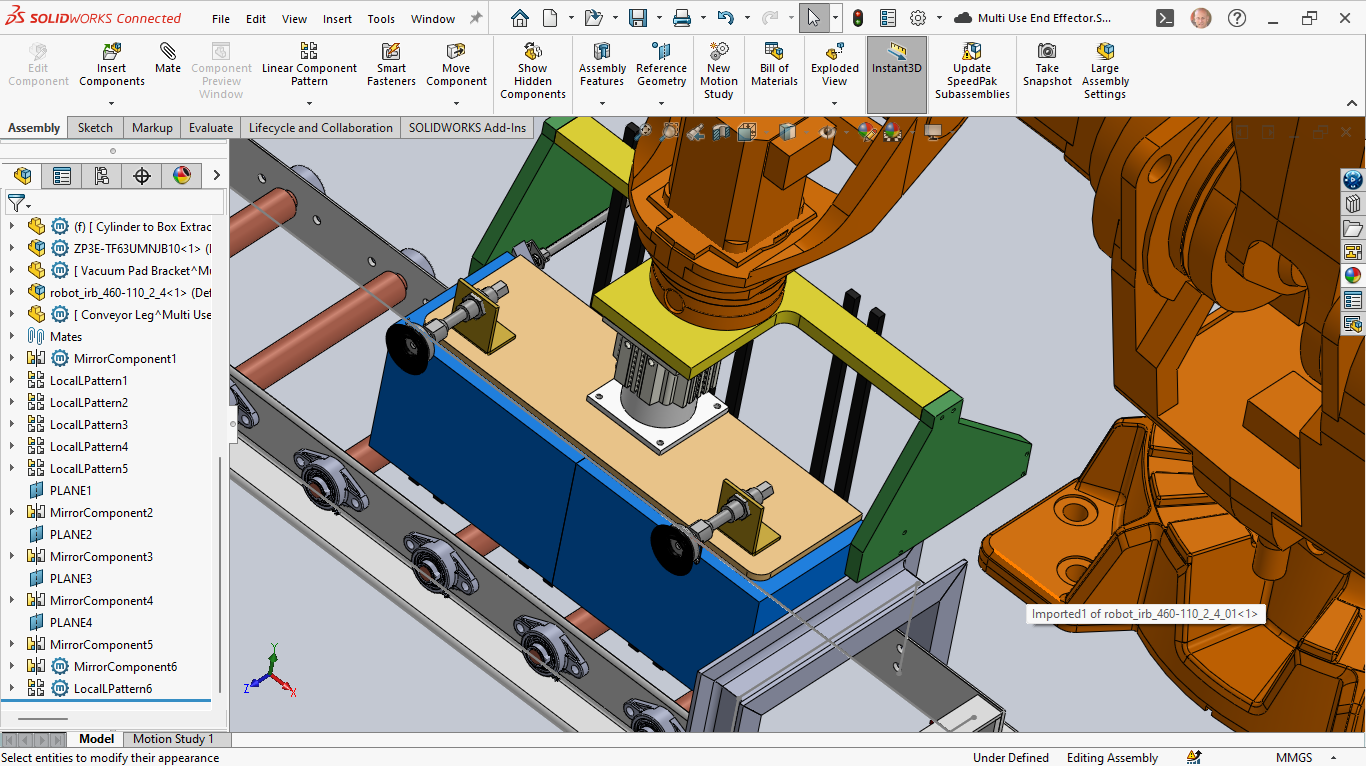Open the Design Library task pane icon
Screen dimensions: 1366x766
coord(1353,204)
